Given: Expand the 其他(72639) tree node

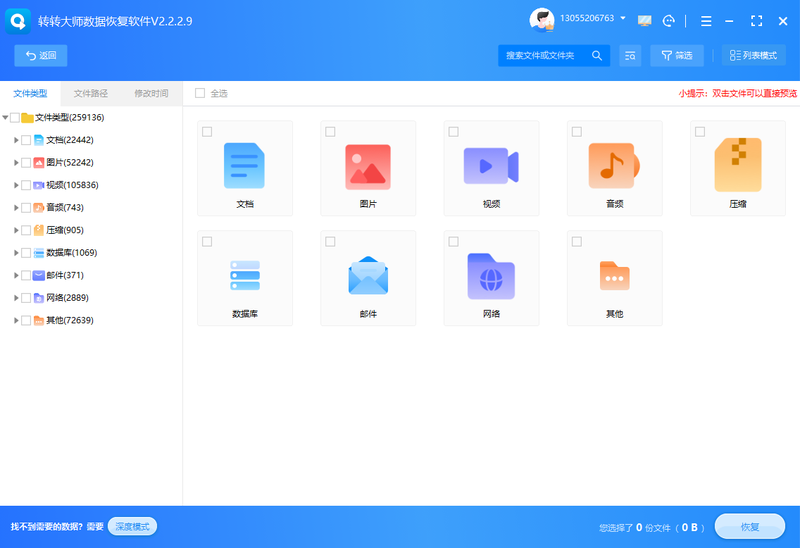Looking at the screenshot, I should pos(16,320).
